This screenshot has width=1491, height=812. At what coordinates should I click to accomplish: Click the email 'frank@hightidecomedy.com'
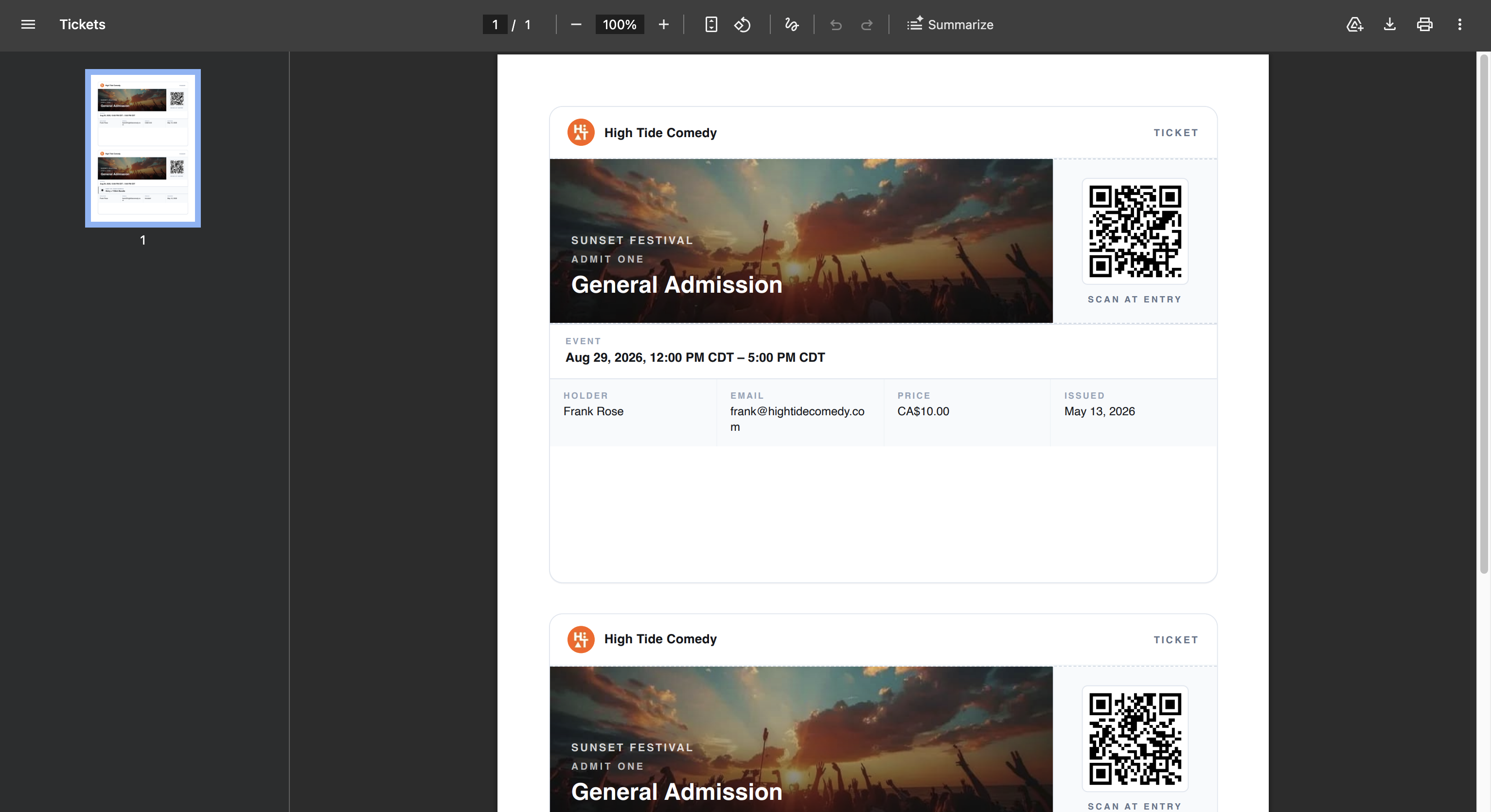[797, 419]
